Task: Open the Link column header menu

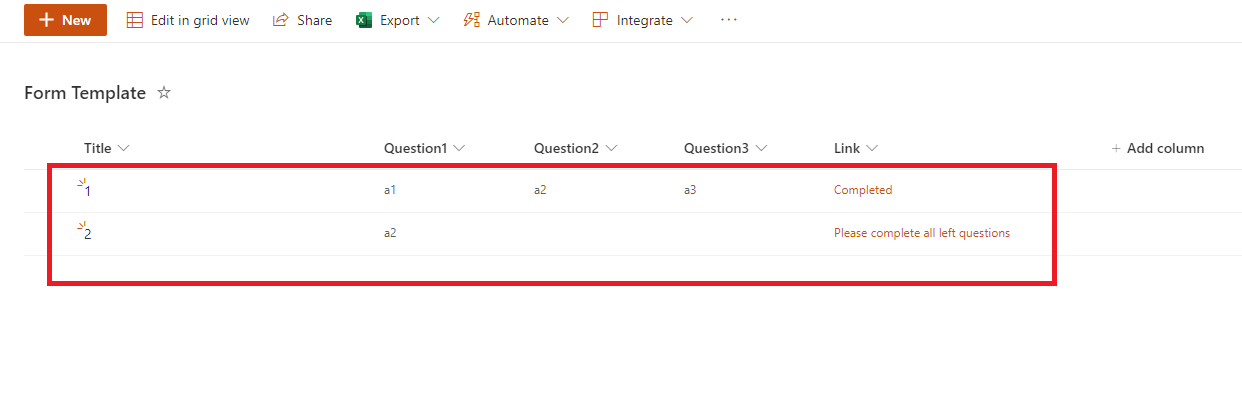Action: tap(856, 148)
